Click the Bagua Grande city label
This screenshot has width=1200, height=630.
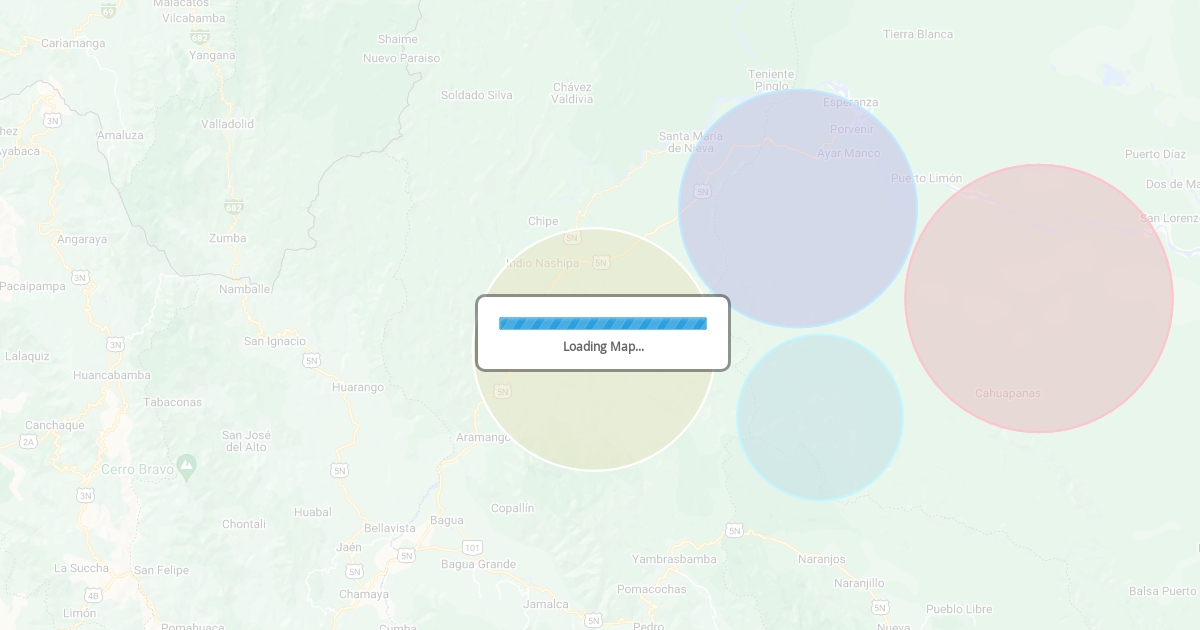click(478, 564)
